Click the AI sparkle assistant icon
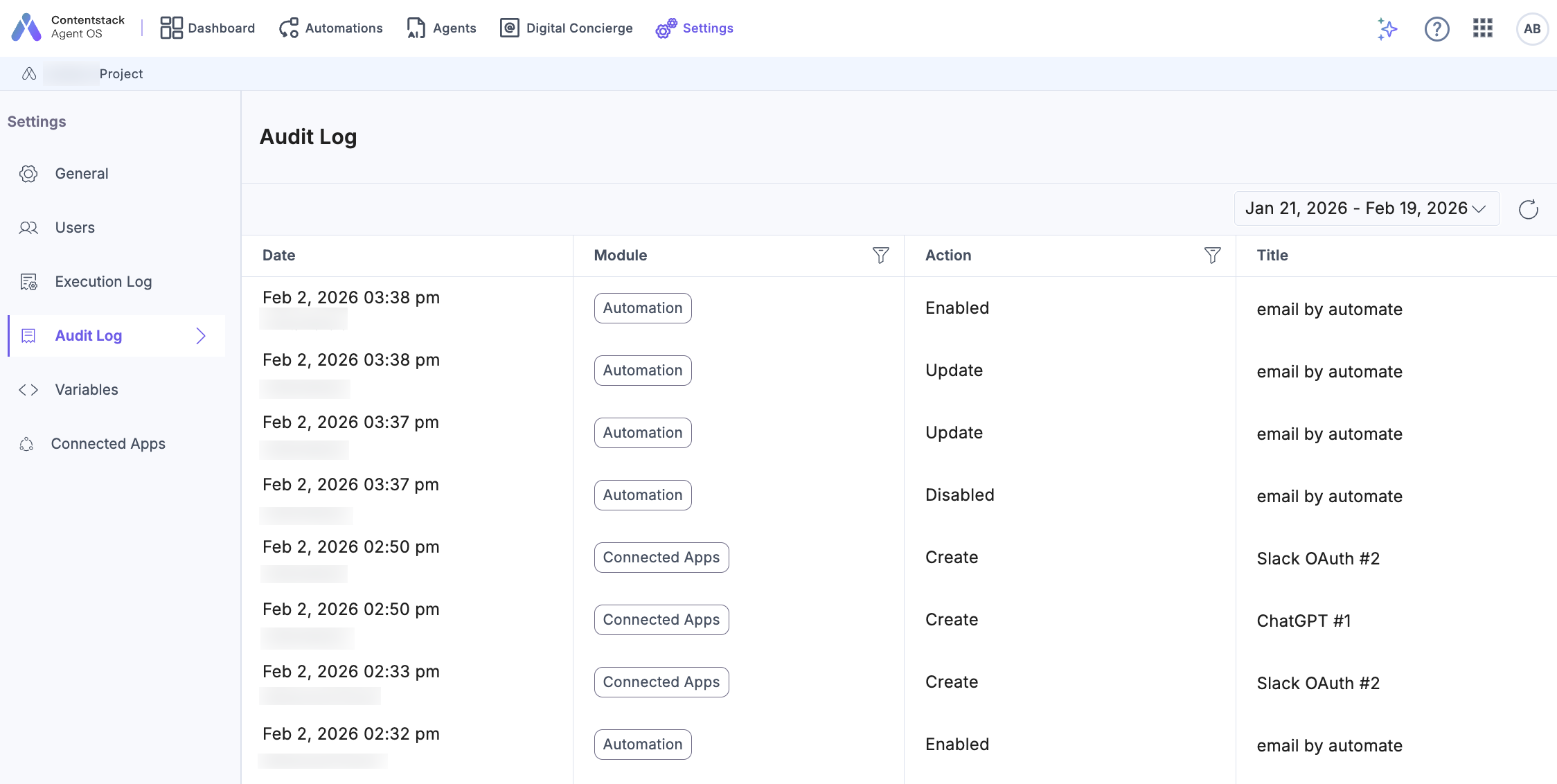The height and width of the screenshot is (784, 1557). (1387, 28)
